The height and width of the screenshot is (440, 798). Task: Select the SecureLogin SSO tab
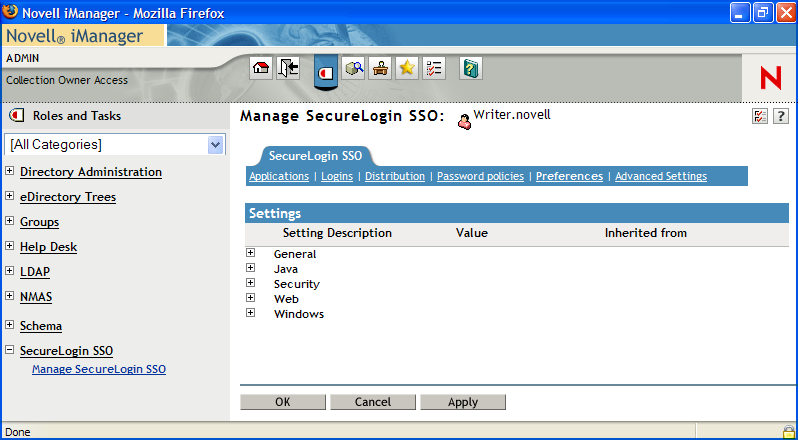316,156
